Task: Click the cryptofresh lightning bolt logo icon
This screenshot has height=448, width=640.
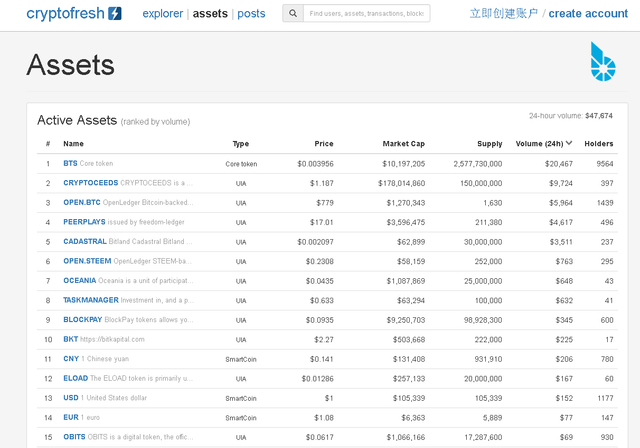Action: (x=115, y=13)
